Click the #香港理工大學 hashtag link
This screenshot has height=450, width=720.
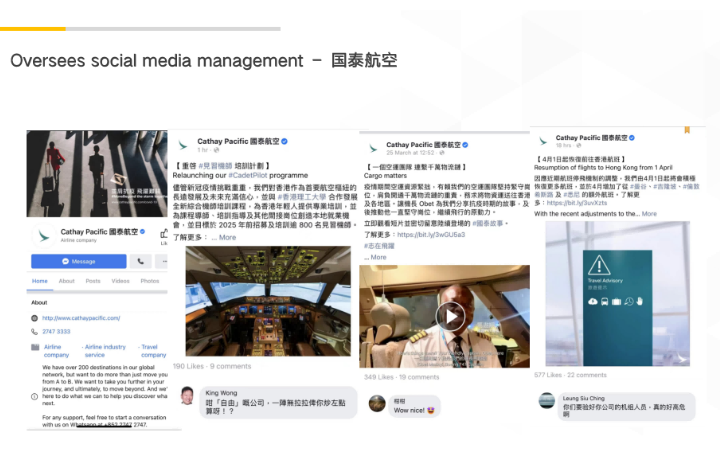tap(302, 197)
